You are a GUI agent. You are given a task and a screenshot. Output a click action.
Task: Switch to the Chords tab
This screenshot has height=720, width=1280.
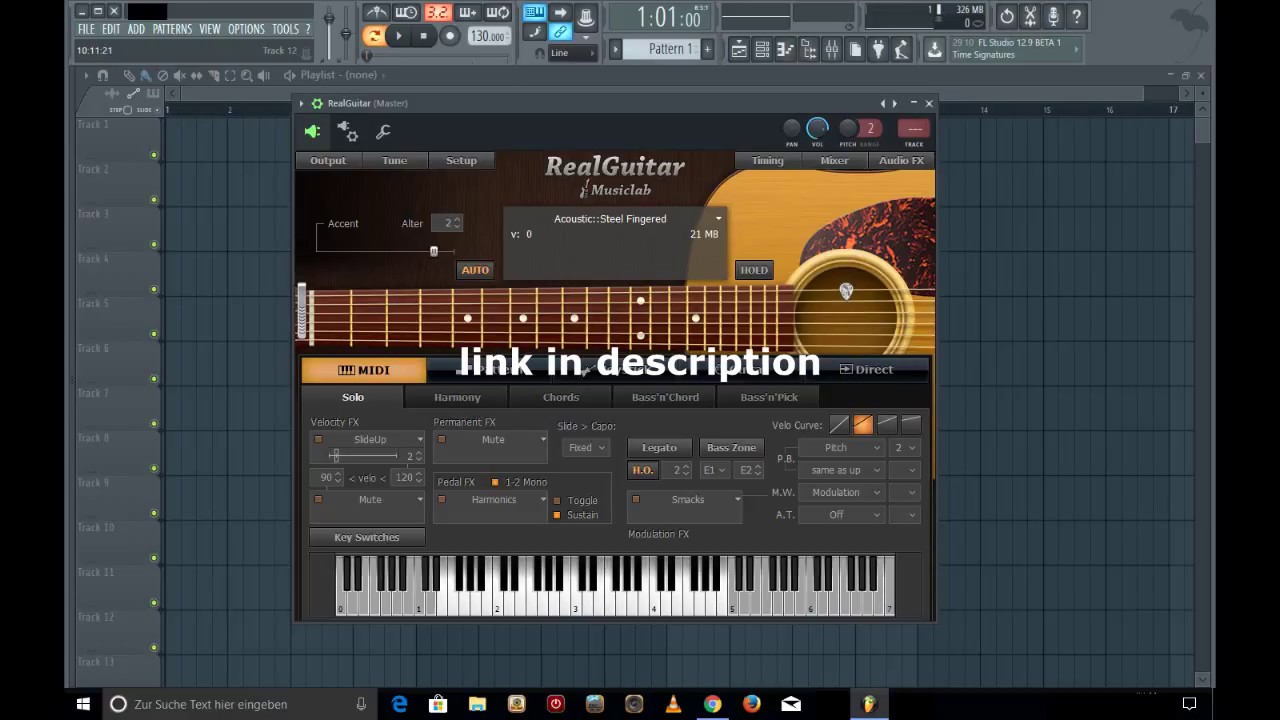pos(561,397)
